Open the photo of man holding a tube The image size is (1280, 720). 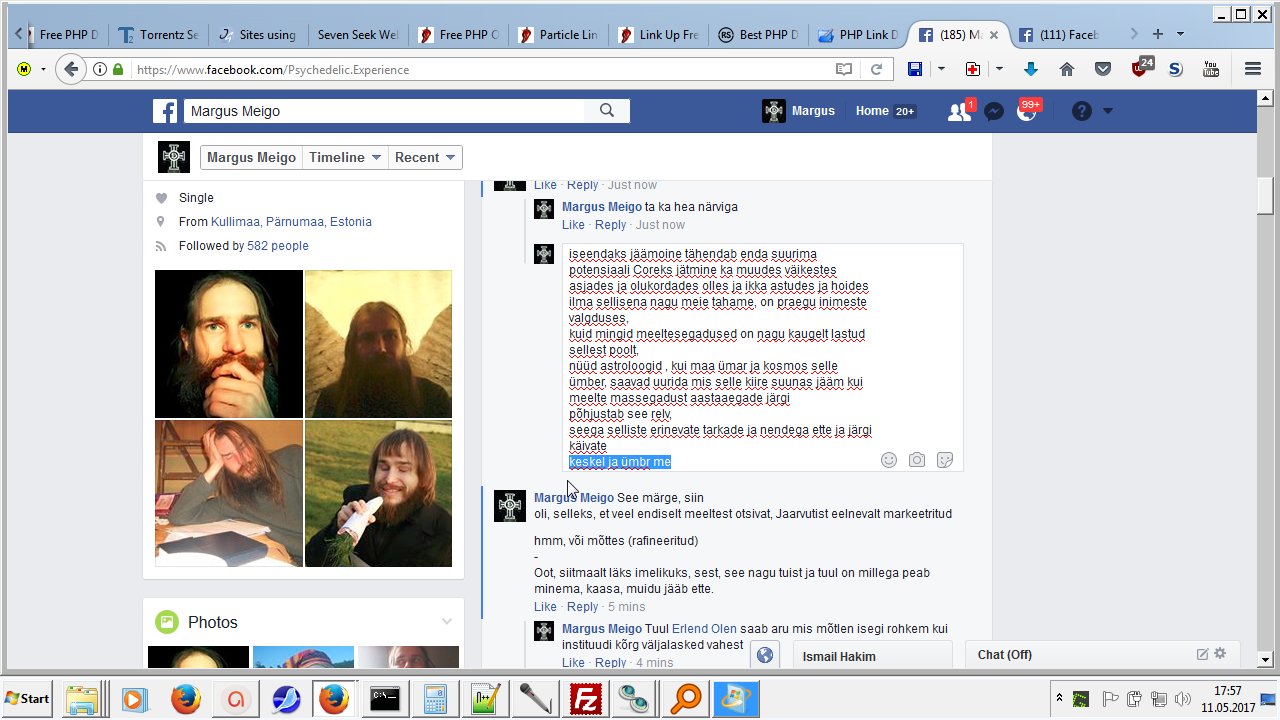tap(378, 494)
